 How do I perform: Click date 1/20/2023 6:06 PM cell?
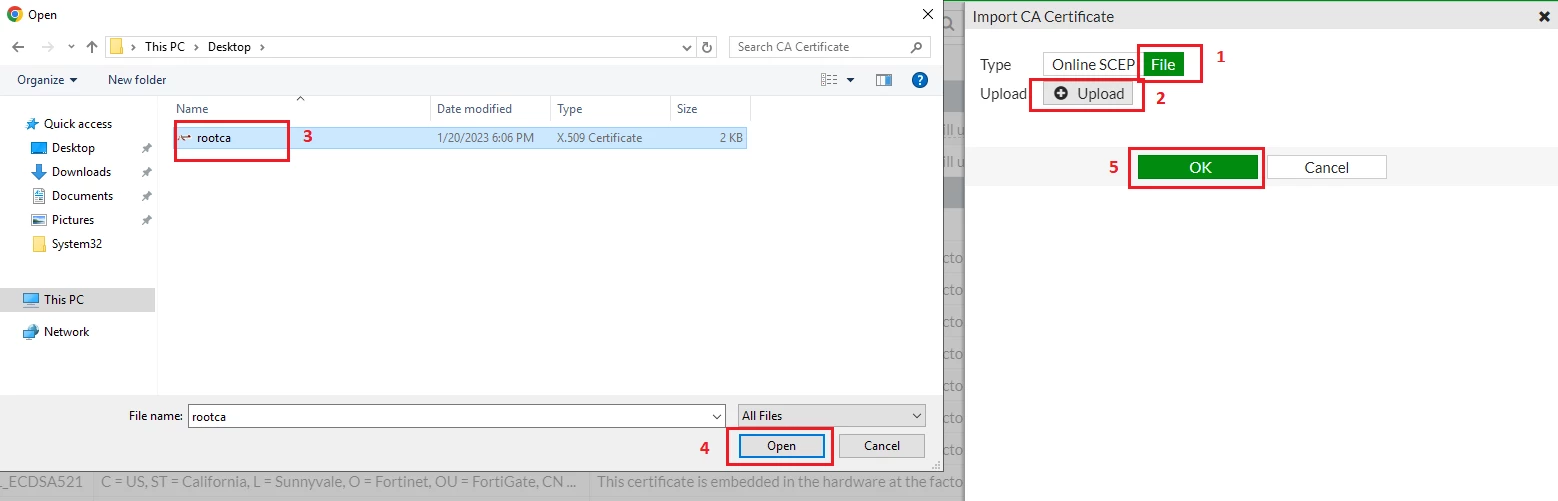[485, 138]
